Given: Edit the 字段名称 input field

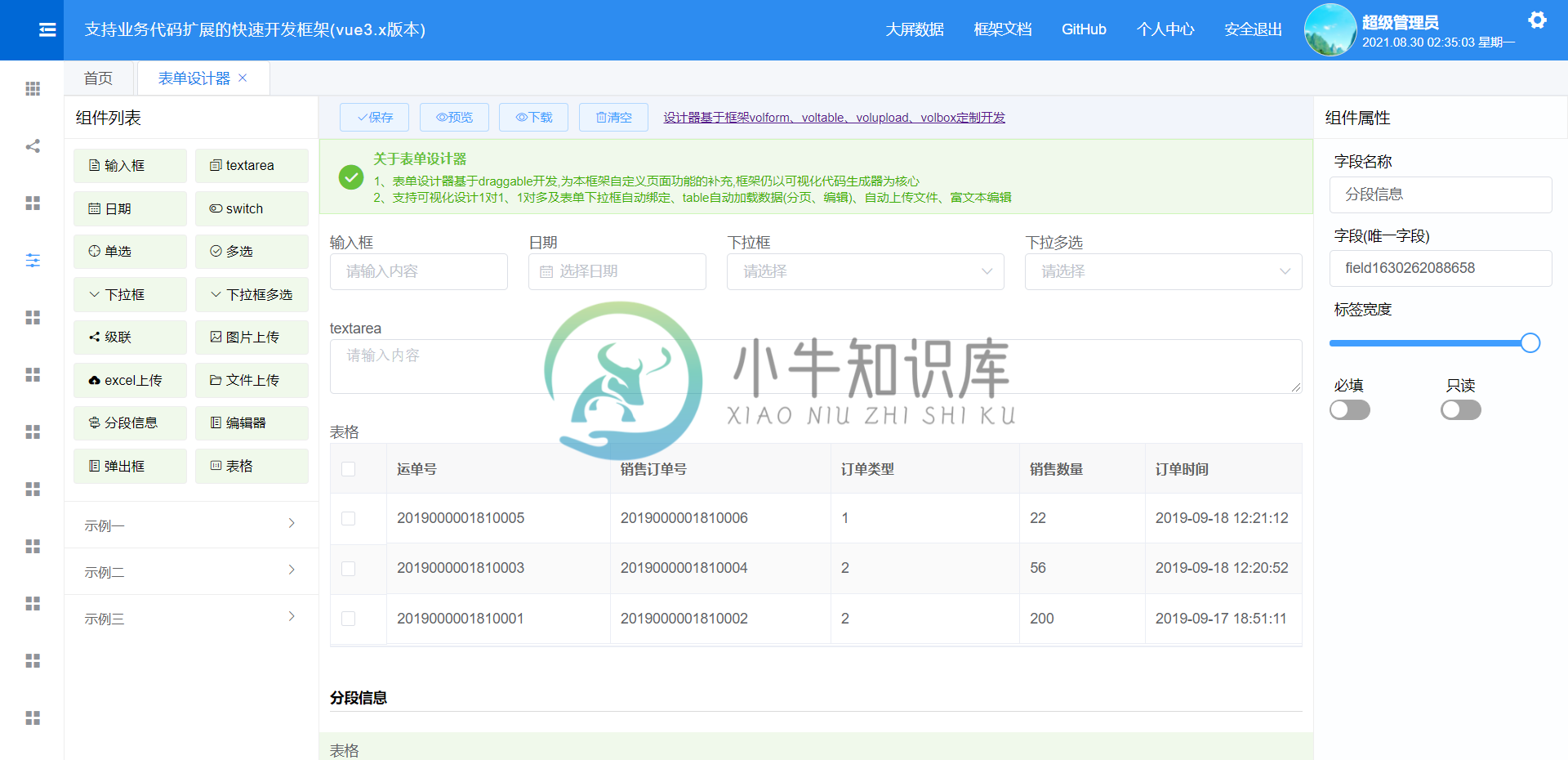Looking at the screenshot, I should (x=1441, y=194).
